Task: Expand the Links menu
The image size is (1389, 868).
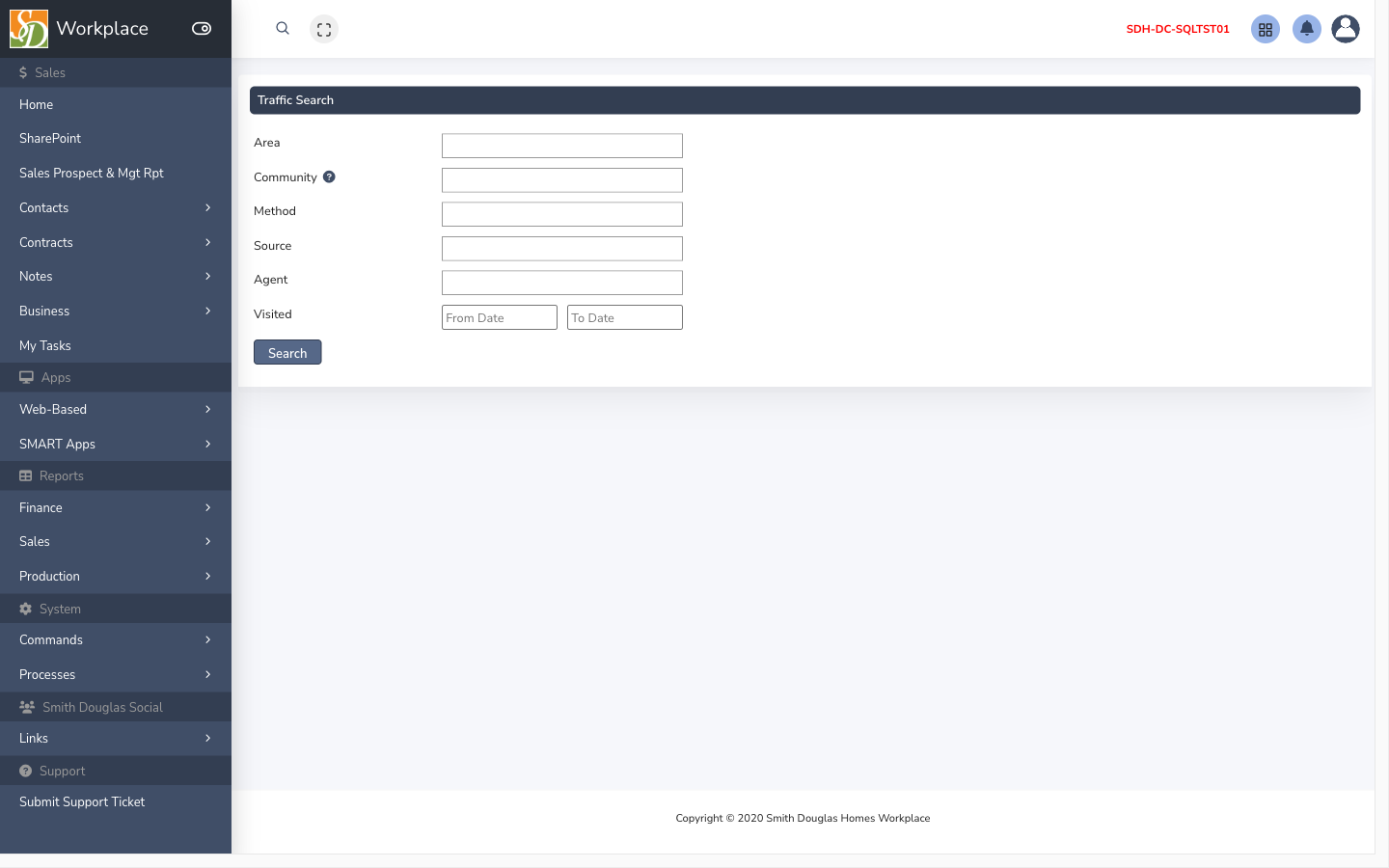Action: pos(116,739)
